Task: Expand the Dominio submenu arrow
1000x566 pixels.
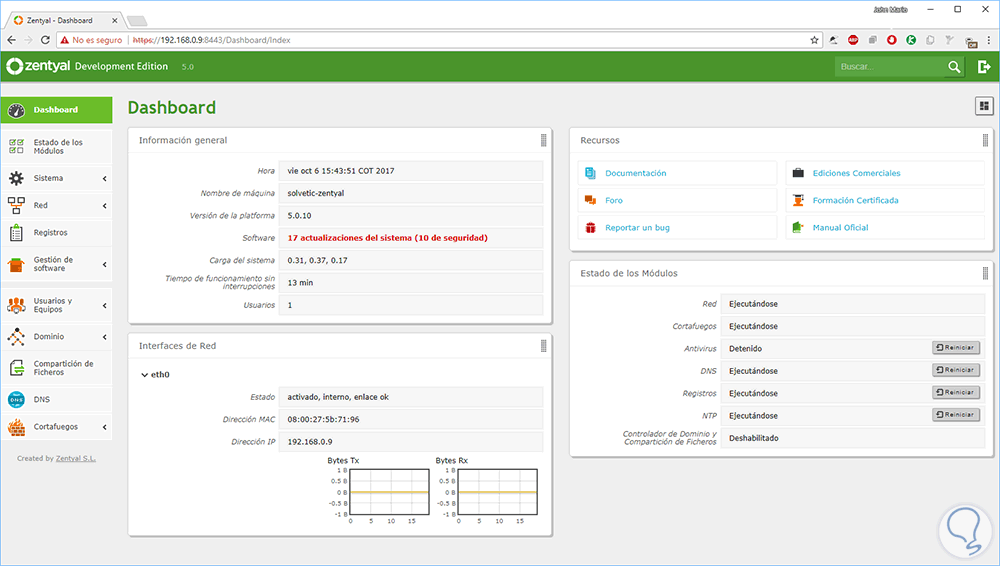Action: point(105,337)
